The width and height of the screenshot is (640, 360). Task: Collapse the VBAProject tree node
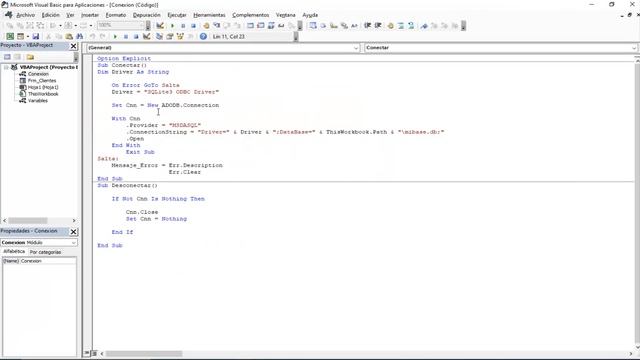click(x=6, y=67)
